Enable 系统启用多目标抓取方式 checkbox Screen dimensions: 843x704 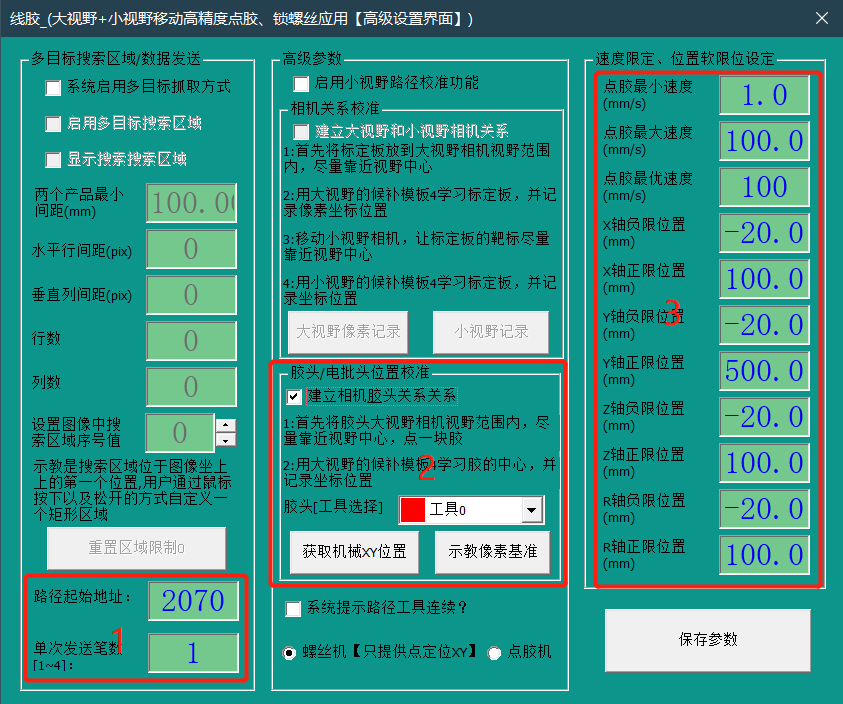[x=54, y=88]
